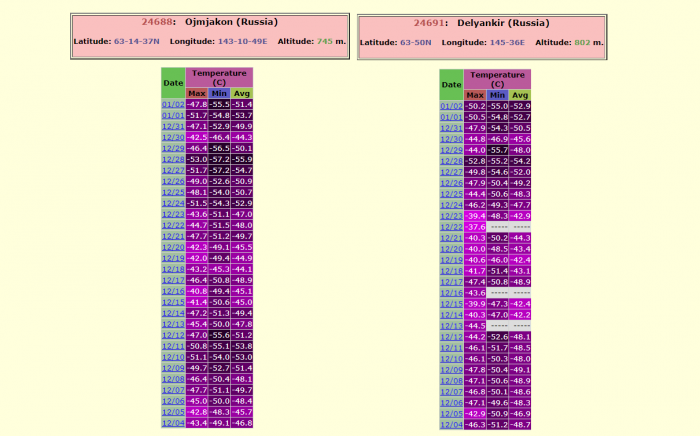Open 12/22 date link in Delyankir table
Screen dimensions: 700x436
pyautogui.click(x=450, y=226)
